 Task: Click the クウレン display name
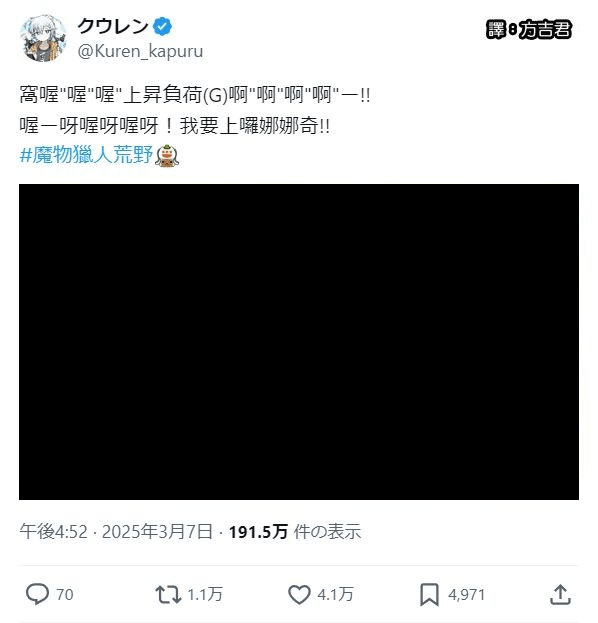click(x=113, y=27)
